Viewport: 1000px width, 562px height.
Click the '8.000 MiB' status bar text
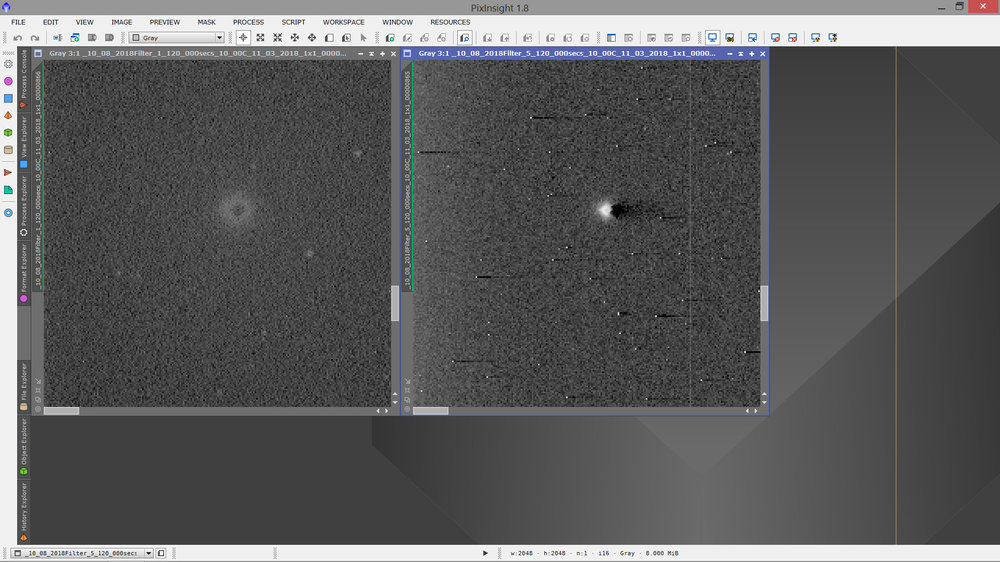pyautogui.click(x=661, y=553)
